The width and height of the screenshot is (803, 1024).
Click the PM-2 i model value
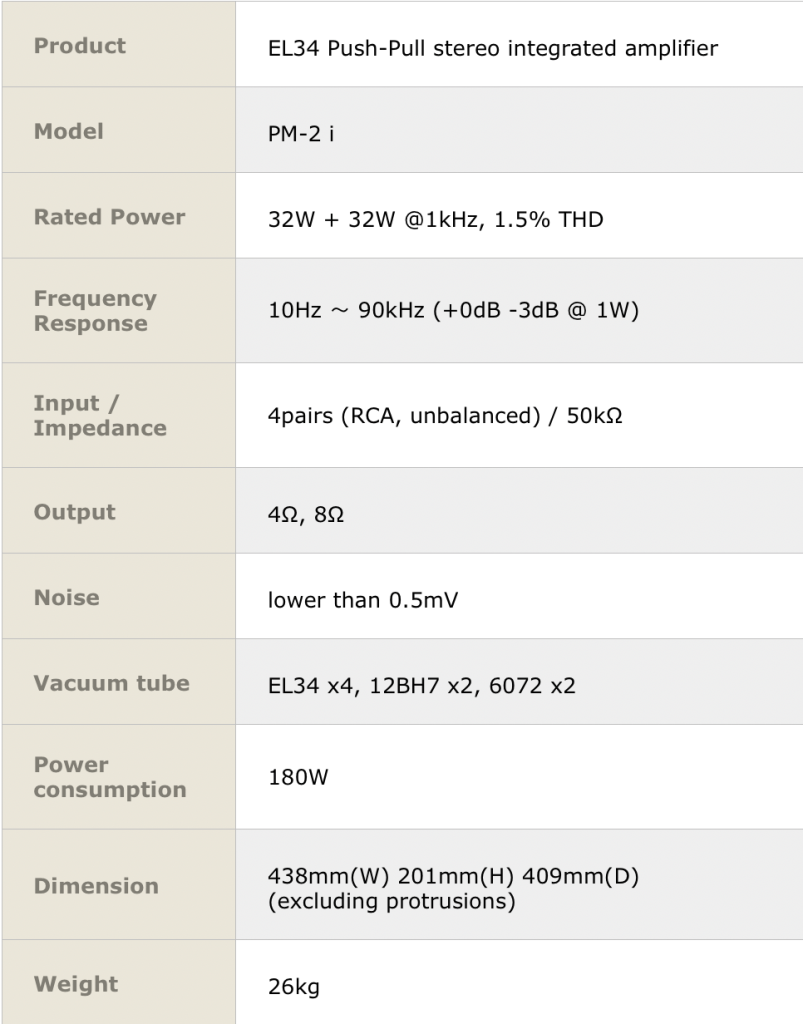[301, 134]
